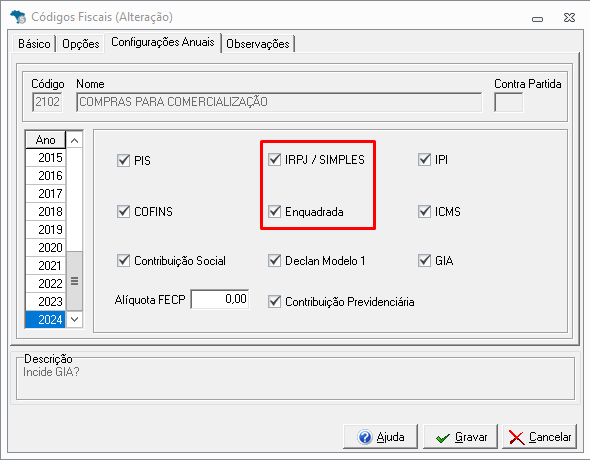The width and height of the screenshot is (590, 460).
Task: Click the year list scrollbar thumb
Action: coord(75,281)
